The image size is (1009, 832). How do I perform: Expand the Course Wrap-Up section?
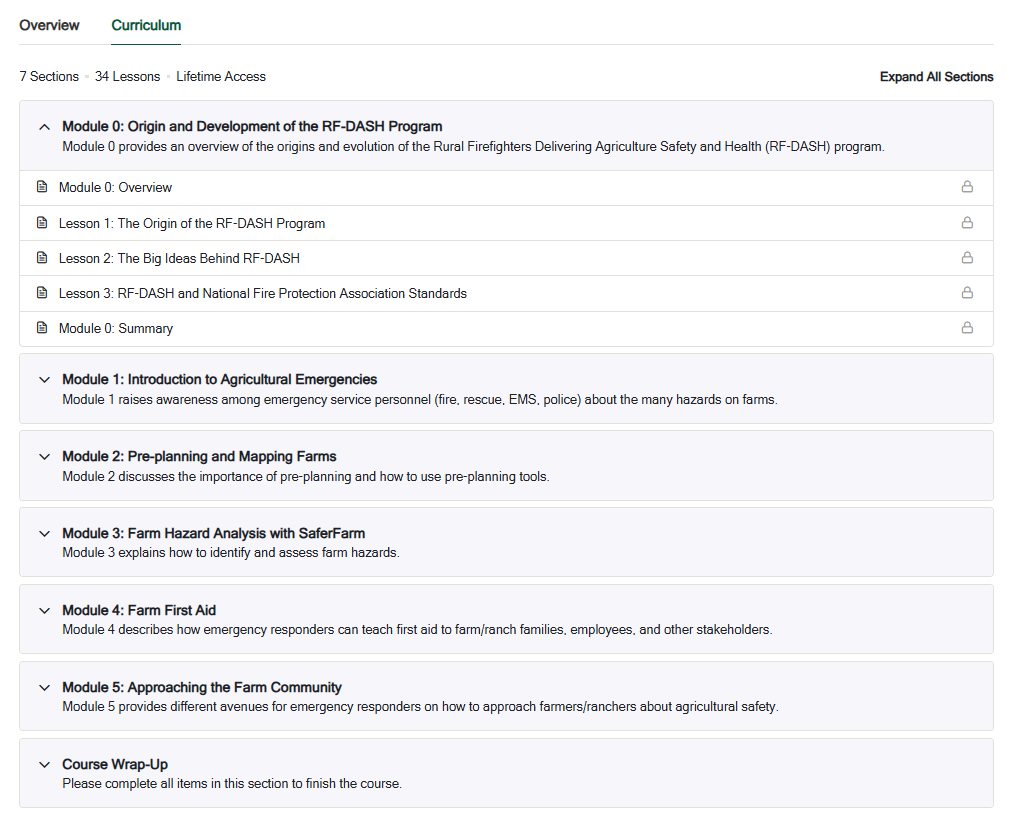pos(44,765)
